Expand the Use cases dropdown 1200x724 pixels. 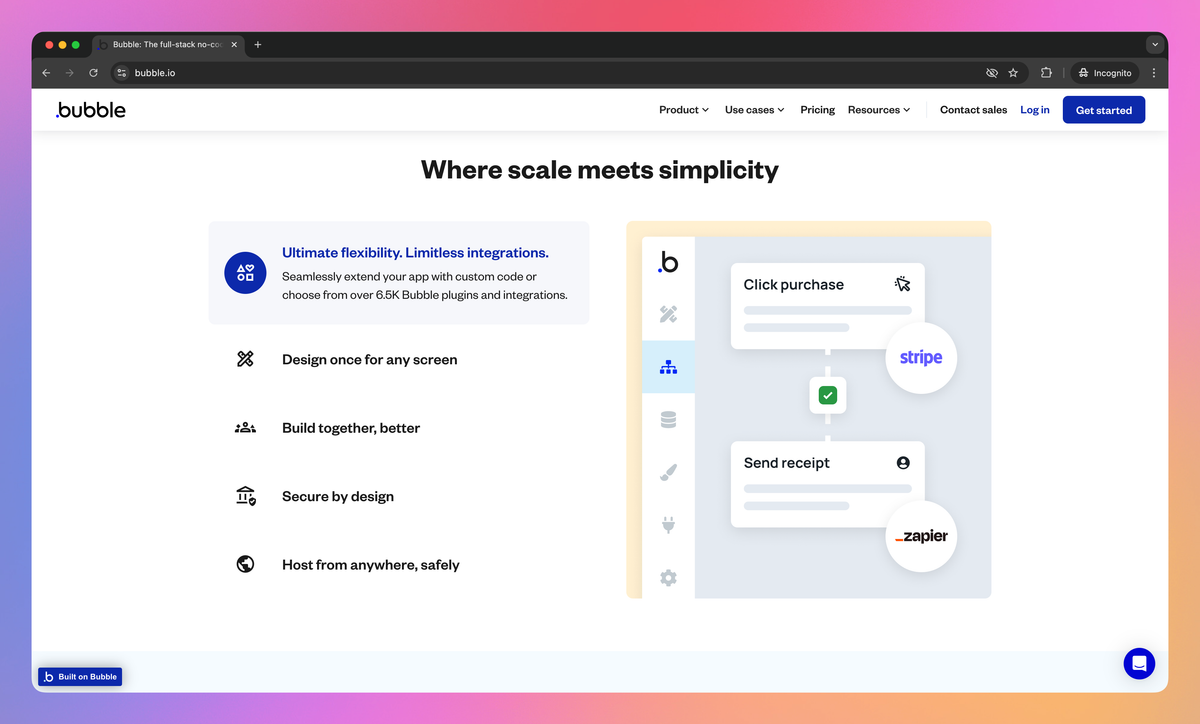[x=754, y=110]
